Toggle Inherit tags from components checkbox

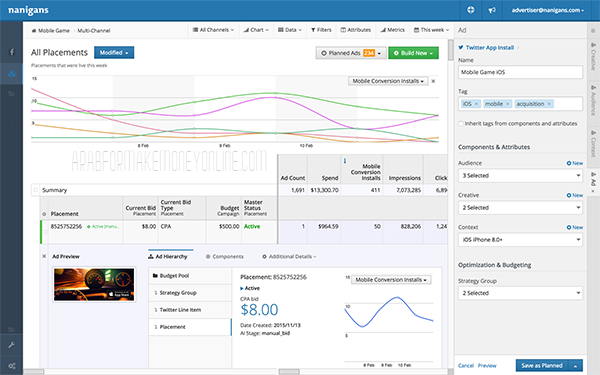point(461,124)
